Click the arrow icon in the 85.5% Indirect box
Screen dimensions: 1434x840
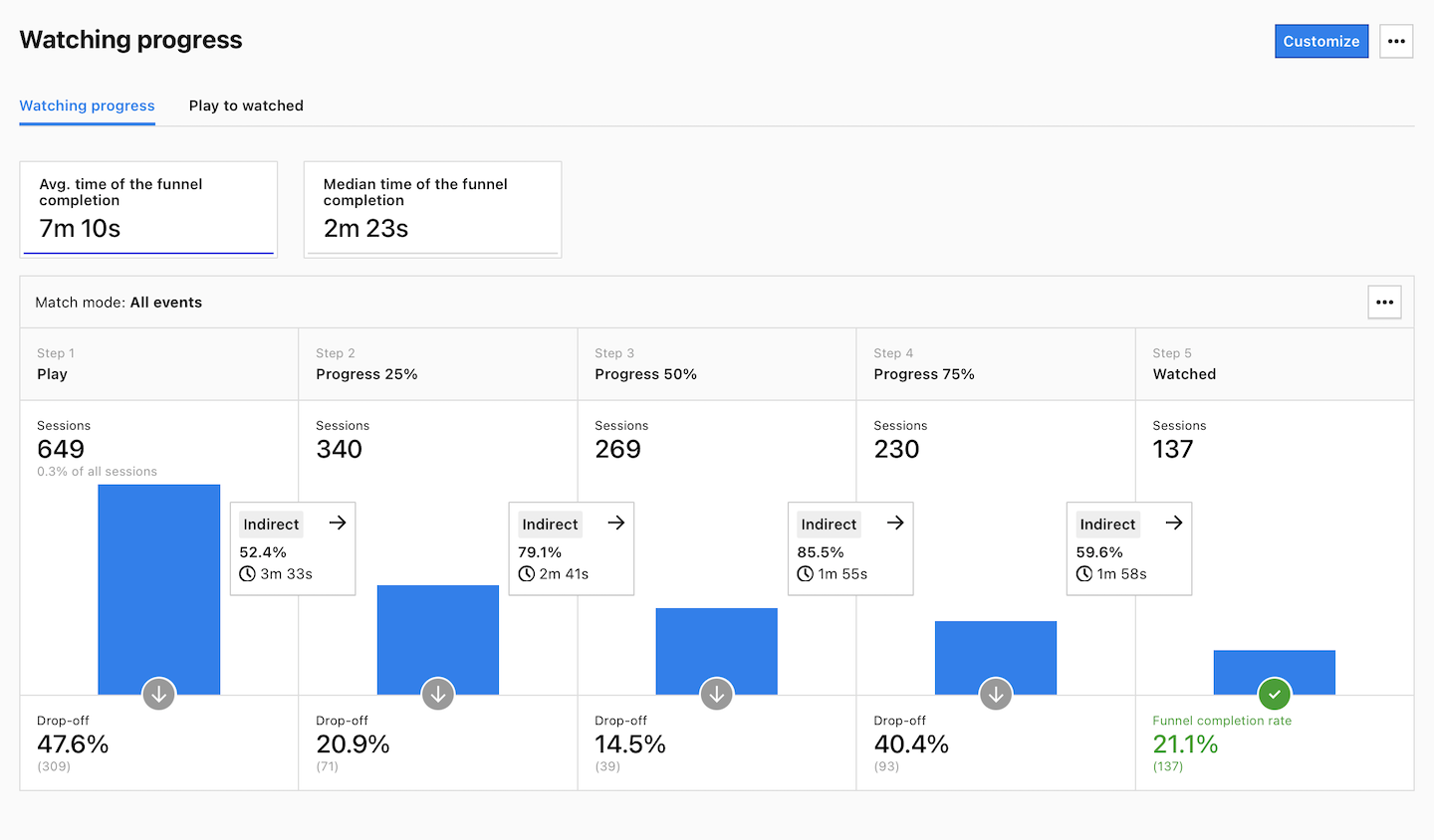point(895,523)
